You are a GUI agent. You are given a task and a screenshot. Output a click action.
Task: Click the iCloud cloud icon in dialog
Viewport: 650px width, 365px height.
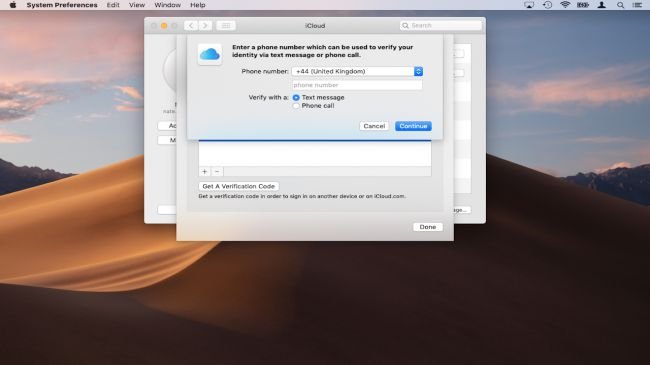[x=210, y=54]
